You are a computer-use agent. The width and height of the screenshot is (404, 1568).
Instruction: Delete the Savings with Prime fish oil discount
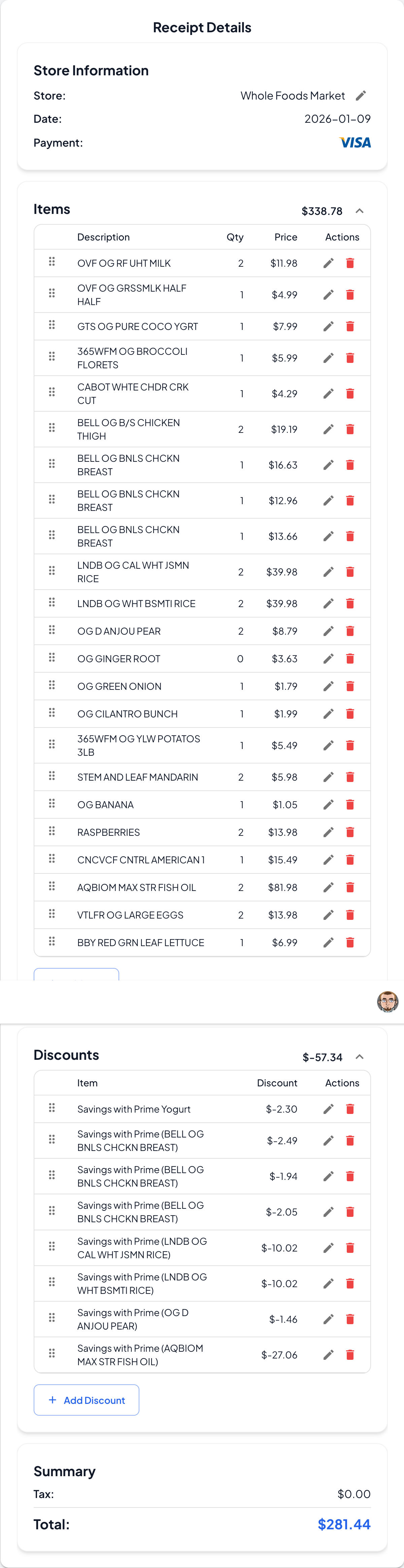pos(350,1355)
